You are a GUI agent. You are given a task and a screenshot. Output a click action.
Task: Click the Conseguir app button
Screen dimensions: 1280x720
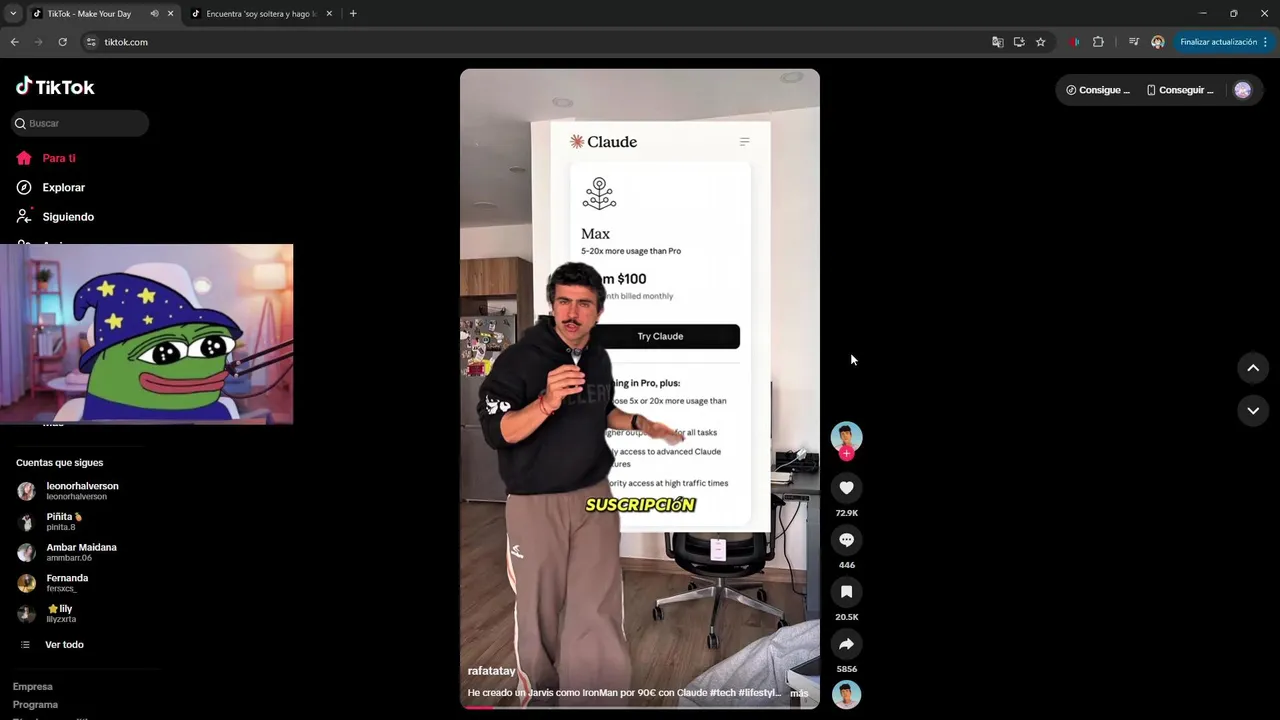pyautogui.click(x=1180, y=90)
